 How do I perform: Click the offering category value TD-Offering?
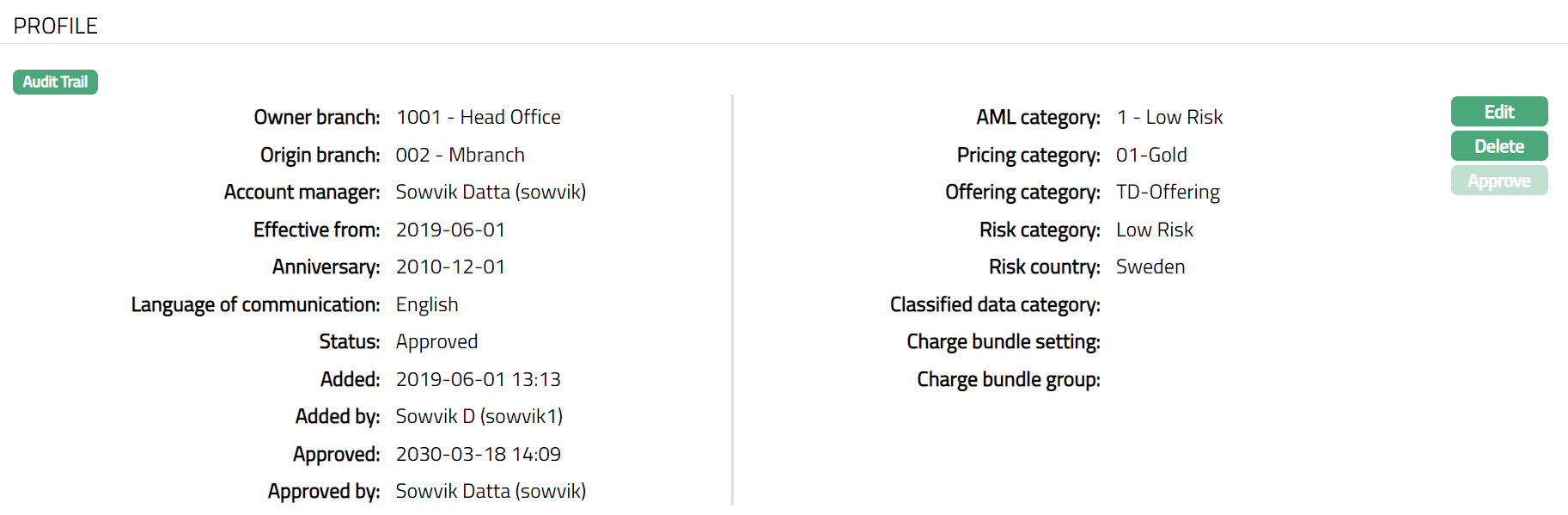(x=1168, y=192)
